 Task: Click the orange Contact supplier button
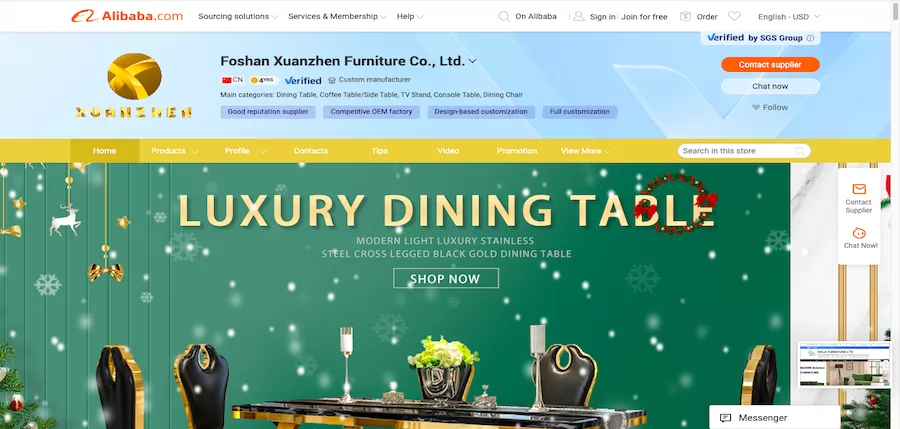[770, 64]
